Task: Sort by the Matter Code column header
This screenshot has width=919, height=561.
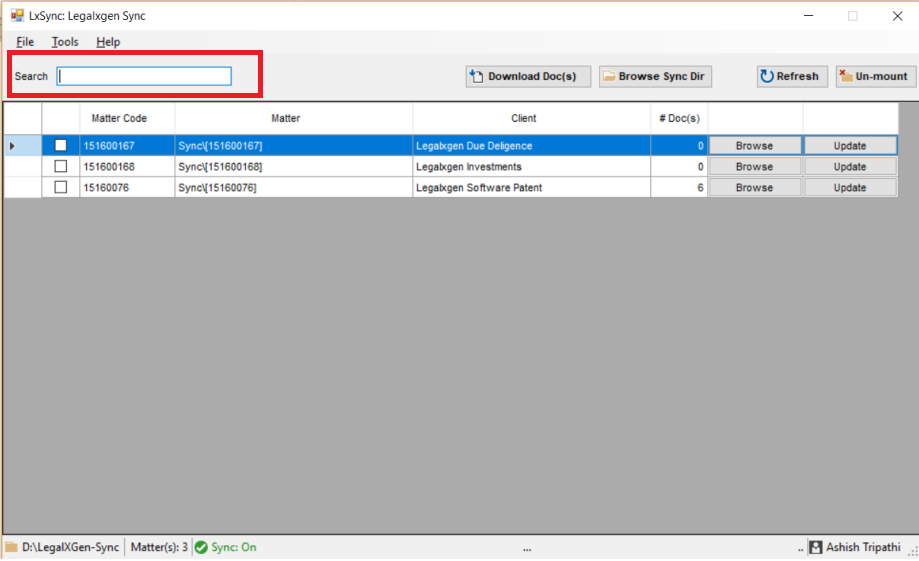Action: tap(119, 118)
